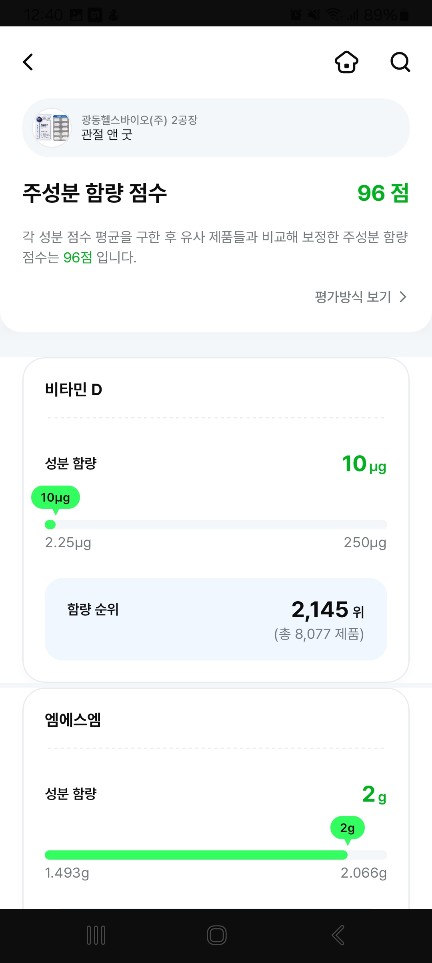Tap the search magnifier icon
The width and height of the screenshot is (432, 963).
point(400,62)
